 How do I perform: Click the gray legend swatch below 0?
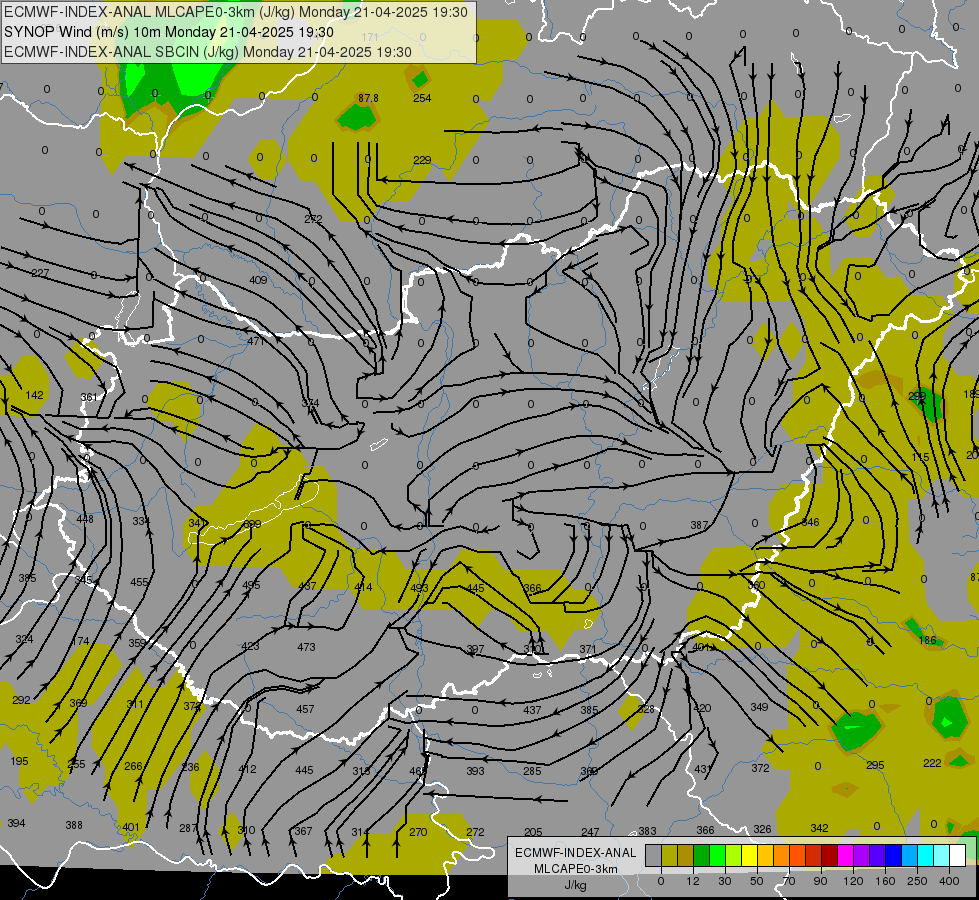(653, 855)
